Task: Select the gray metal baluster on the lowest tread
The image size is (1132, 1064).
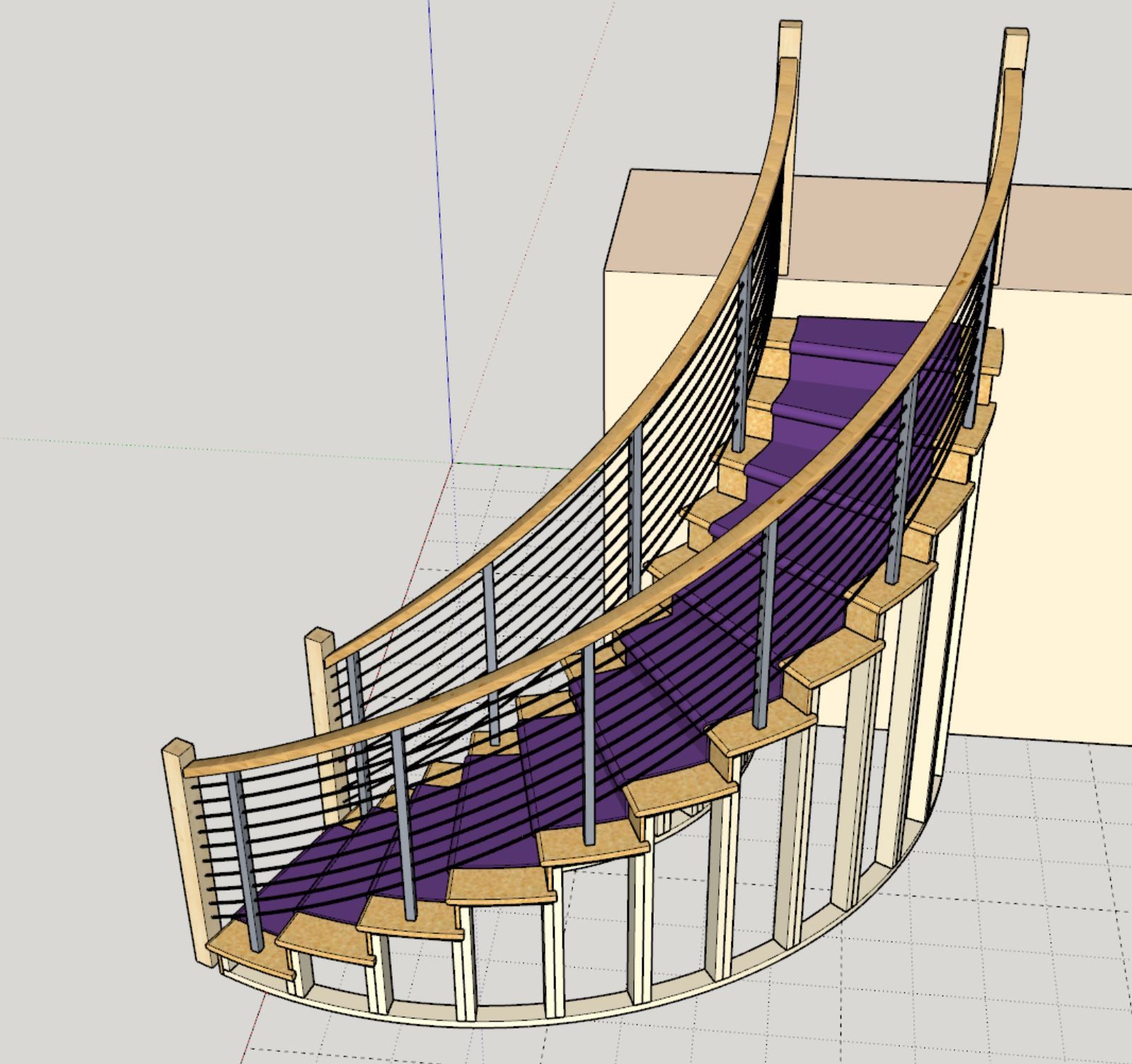Action: [x=247, y=861]
